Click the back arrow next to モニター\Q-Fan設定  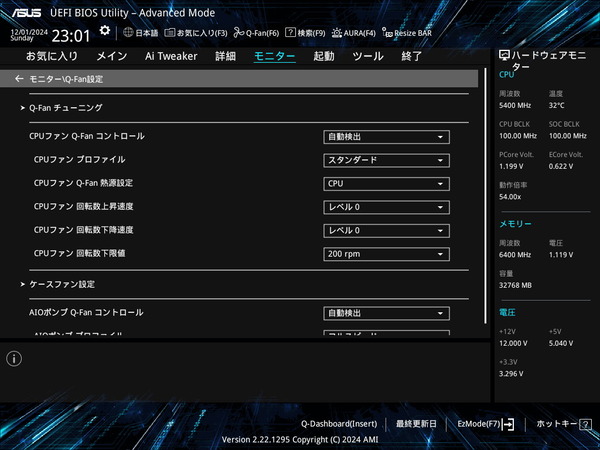[19, 78]
